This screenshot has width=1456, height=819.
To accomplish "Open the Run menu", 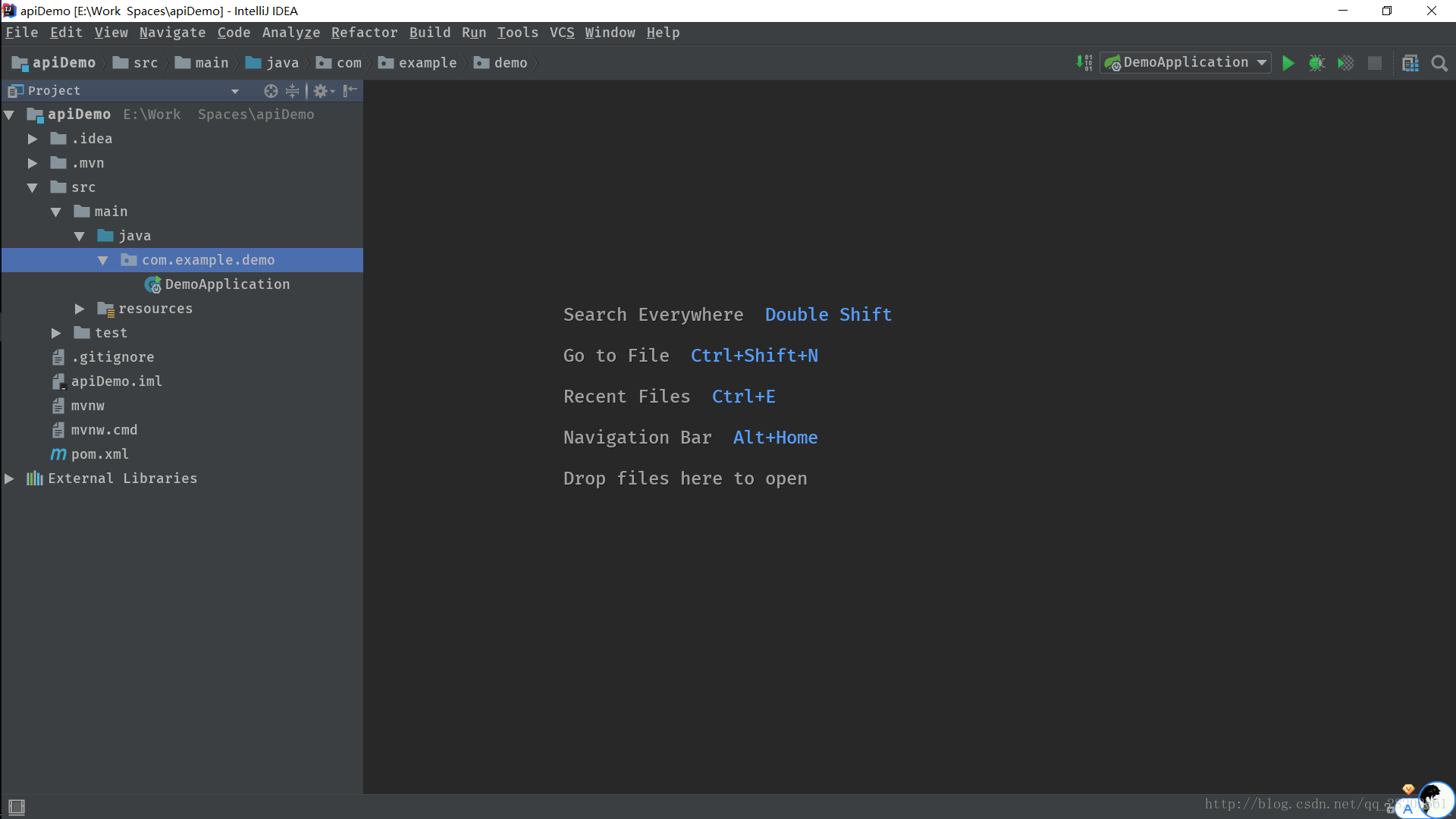I will tap(474, 33).
